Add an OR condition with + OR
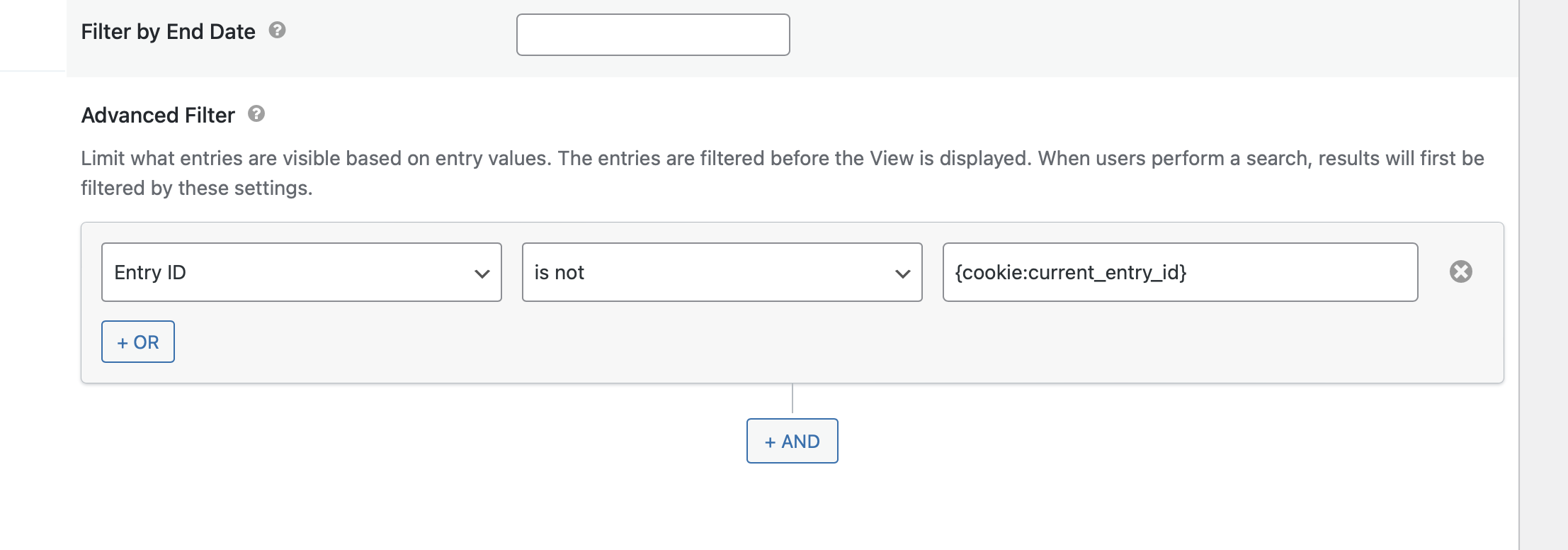1568x550 pixels. click(138, 342)
